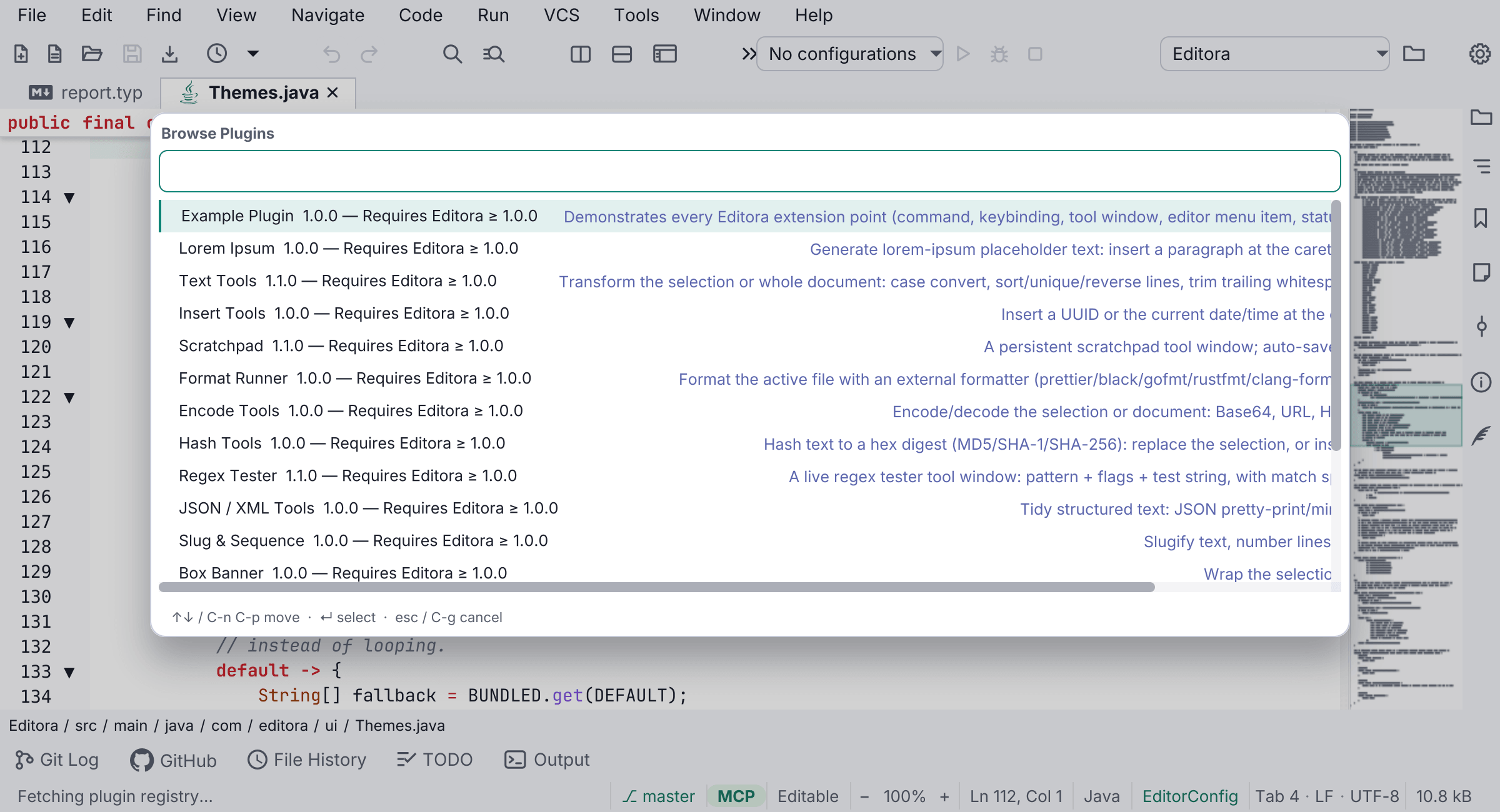The width and height of the screenshot is (1500, 812).
Task: Open the structure outline icon in sidebar
Action: point(1481,166)
